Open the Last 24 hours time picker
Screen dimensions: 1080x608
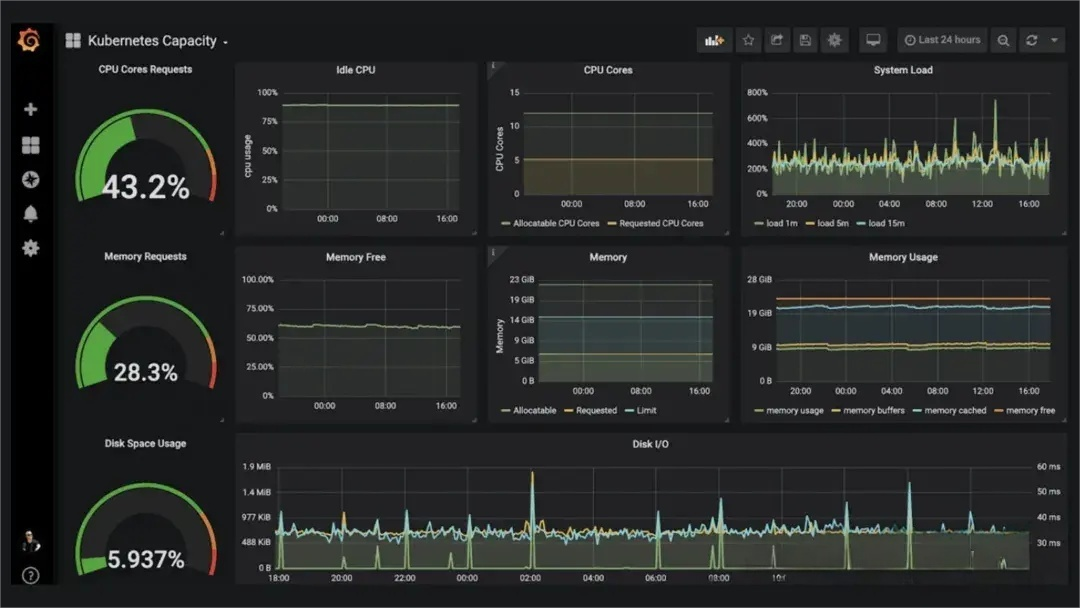click(940, 40)
